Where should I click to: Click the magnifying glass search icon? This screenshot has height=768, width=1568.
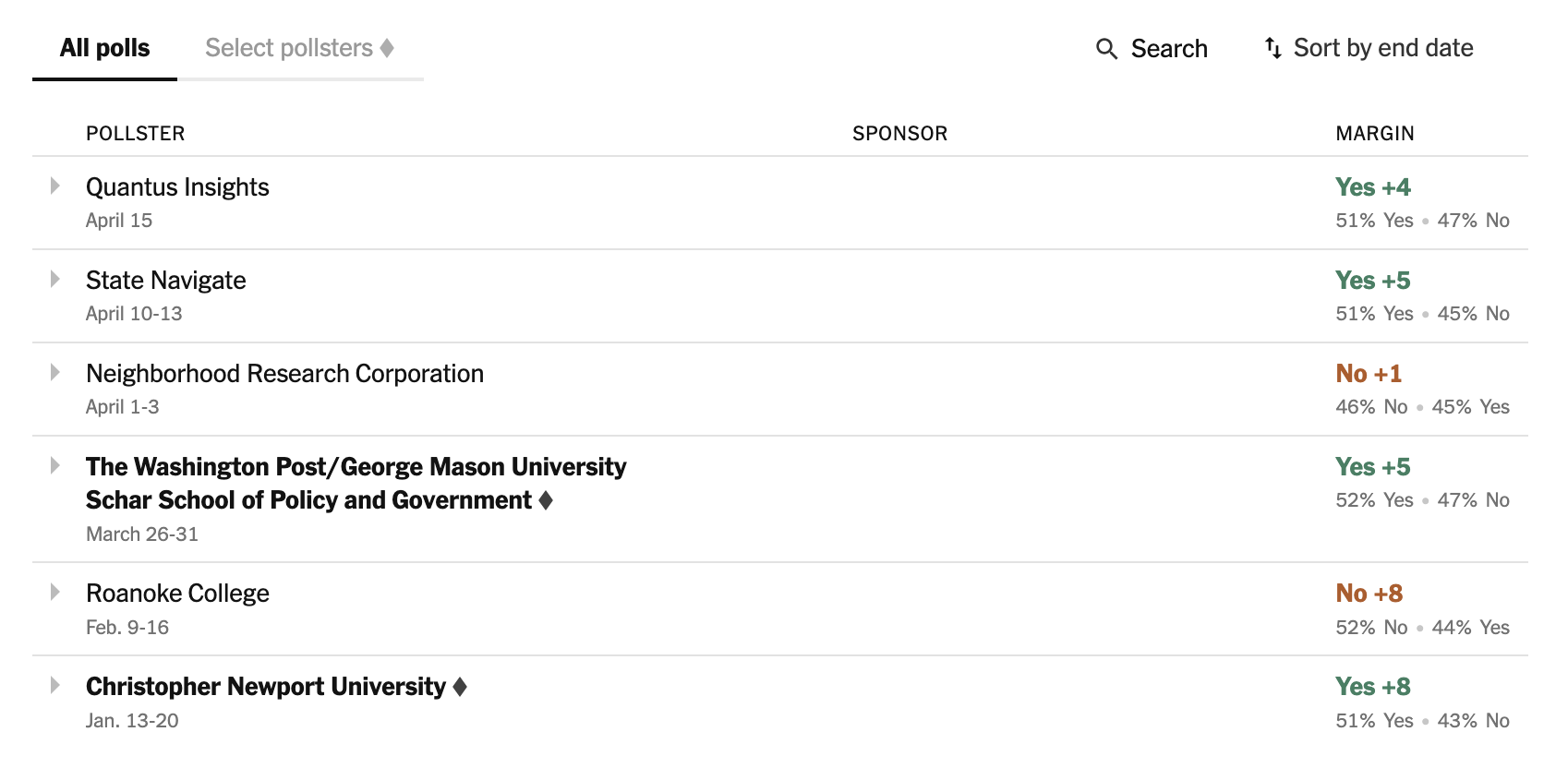[1106, 49]
